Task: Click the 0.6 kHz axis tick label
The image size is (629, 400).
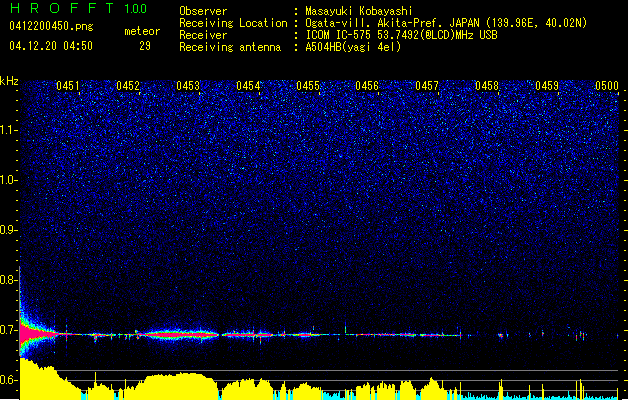Action: 8,380
